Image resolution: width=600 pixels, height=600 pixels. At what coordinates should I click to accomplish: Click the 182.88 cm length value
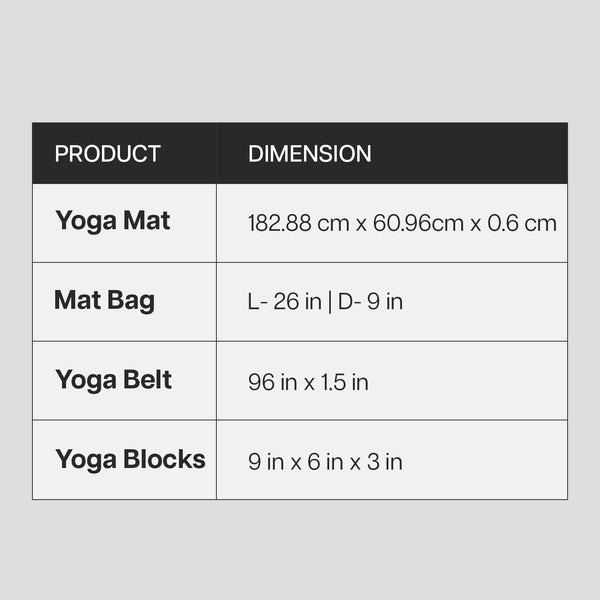pyautogui.click(x=298, y=223)
